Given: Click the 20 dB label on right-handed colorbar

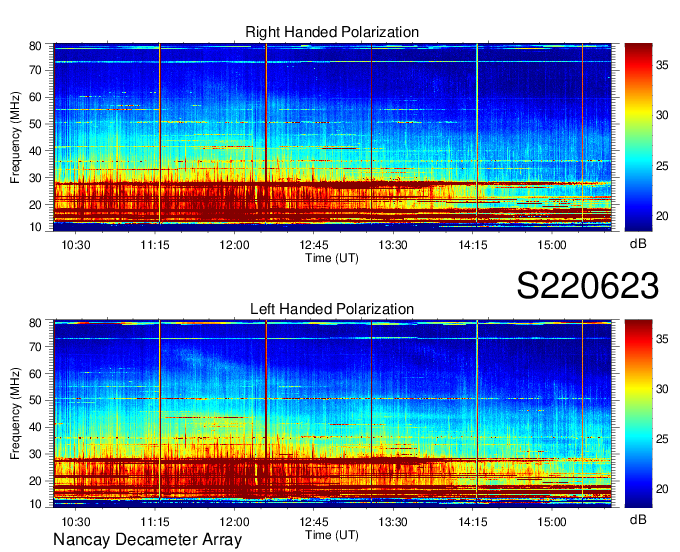Looking at the screenshot, I should pos(662,216).
